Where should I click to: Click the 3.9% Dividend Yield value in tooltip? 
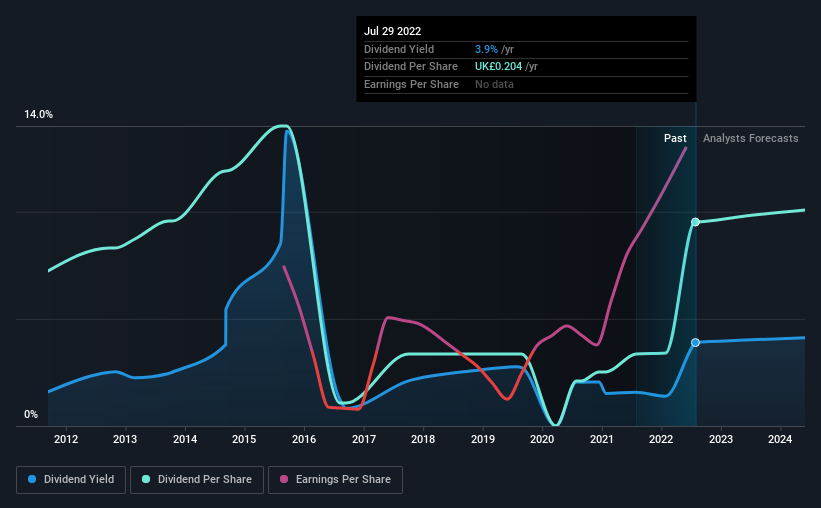[486, 49]
